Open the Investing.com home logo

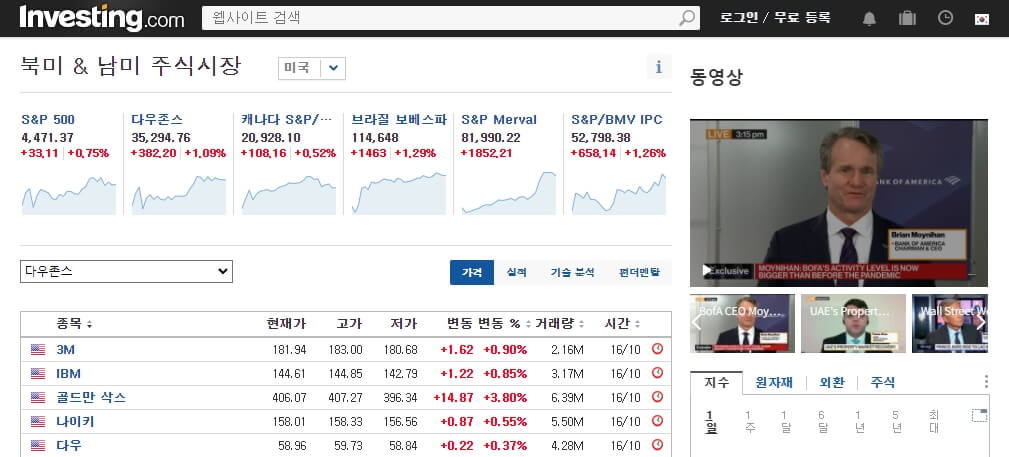(102, 18)
